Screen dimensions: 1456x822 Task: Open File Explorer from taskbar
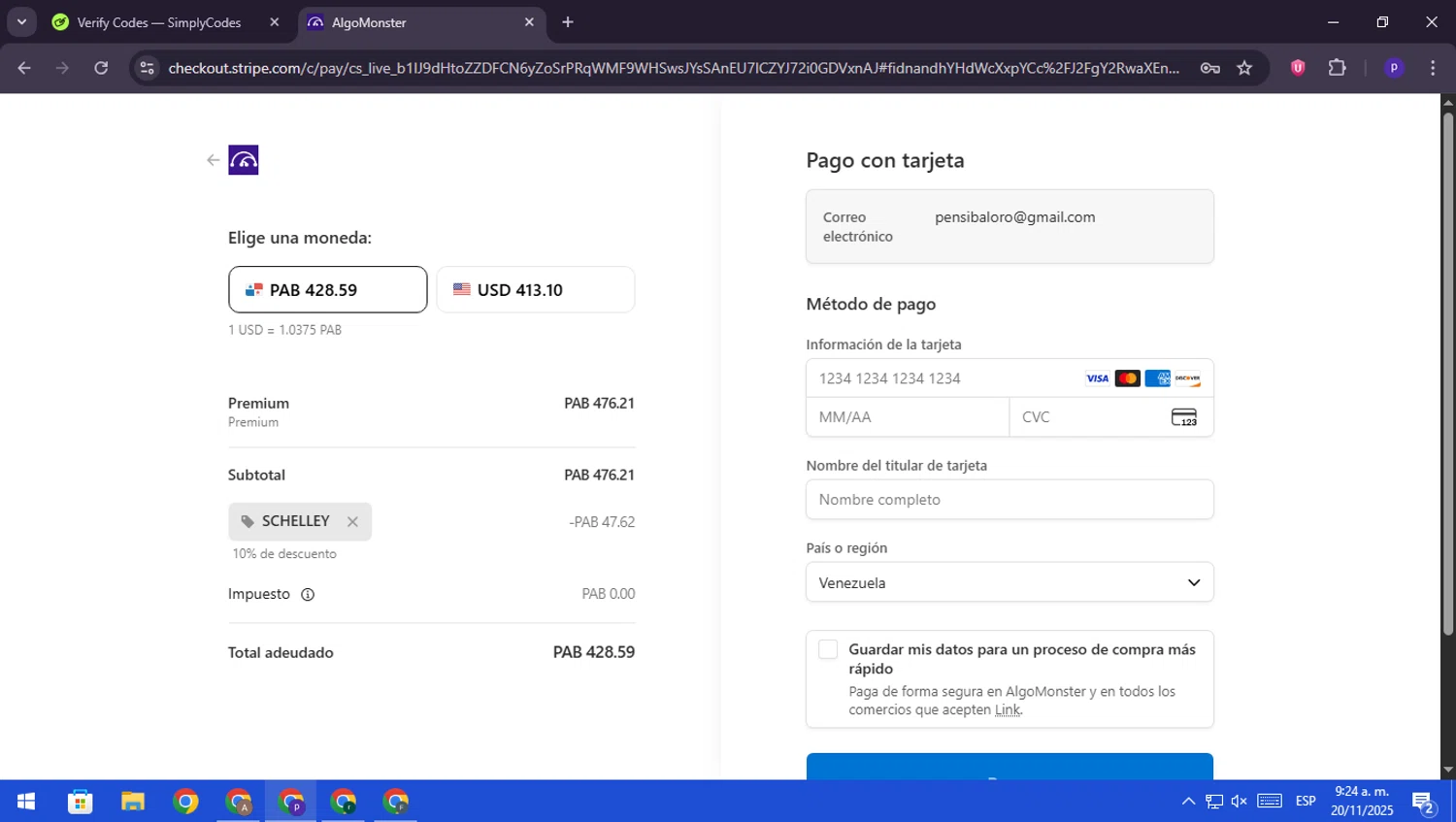pyautogui.click(x=133, y=802)
